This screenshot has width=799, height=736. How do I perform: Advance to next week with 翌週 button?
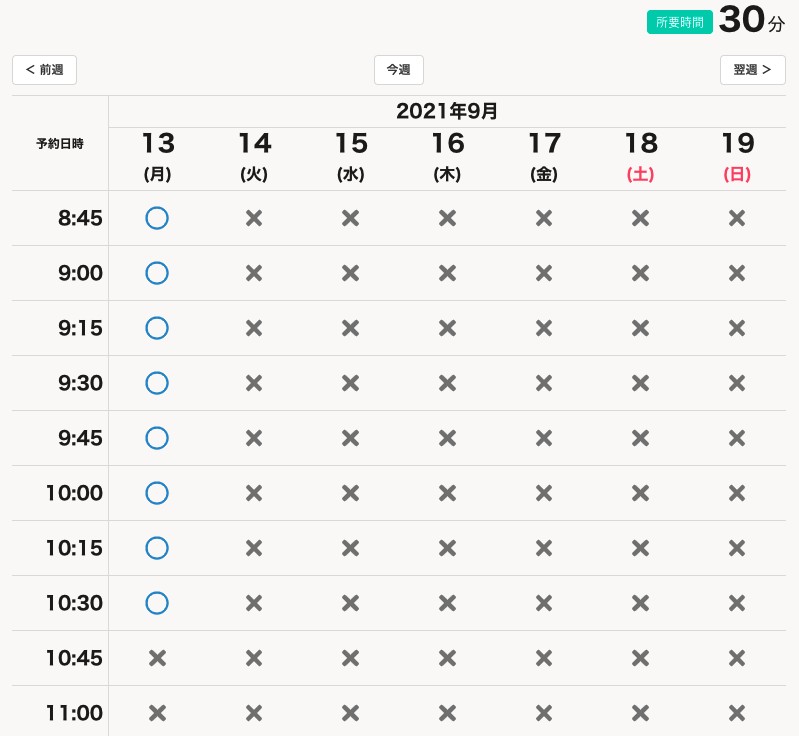(752, 70)
